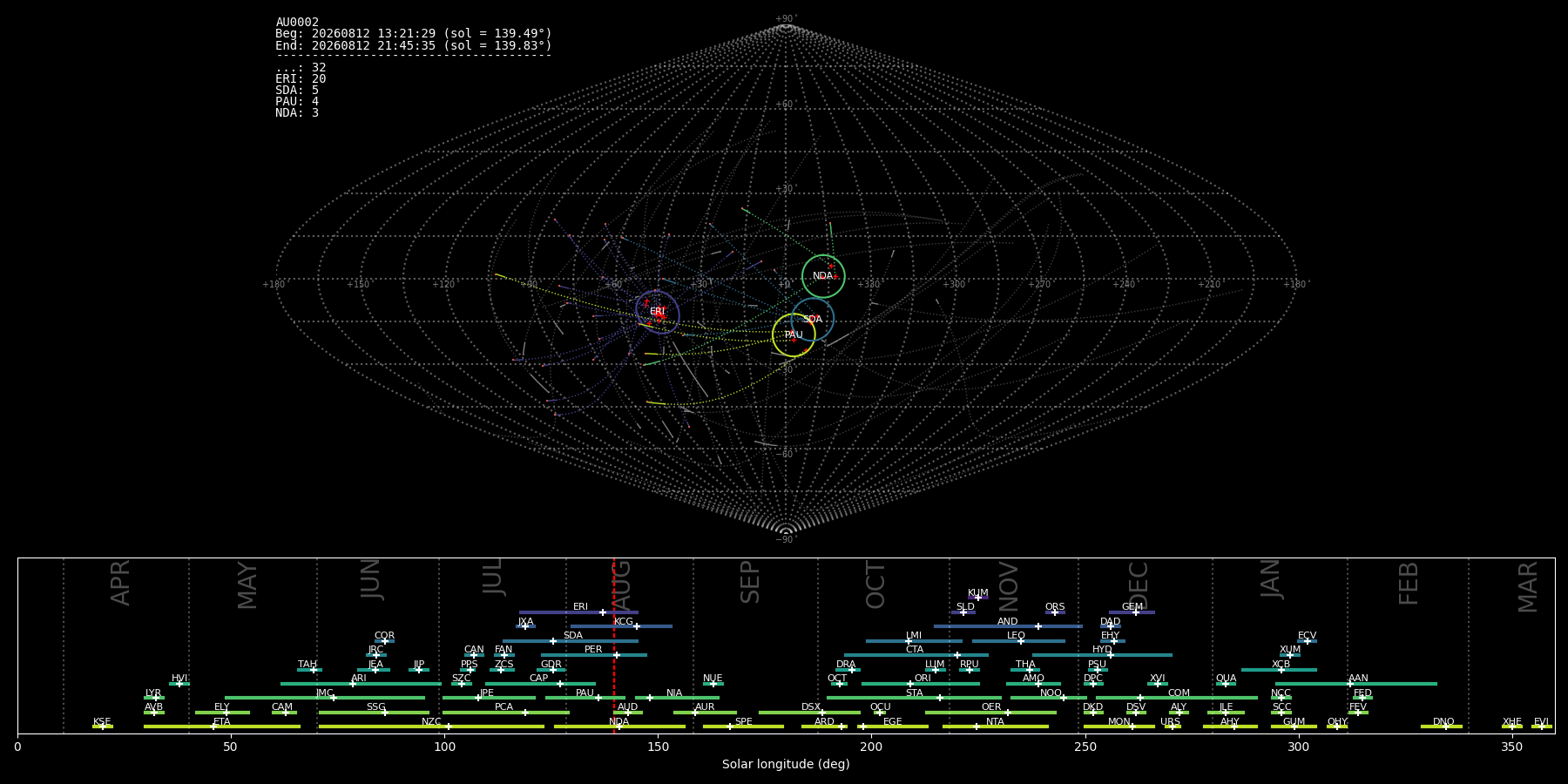
Task: Click the FEB month label
Action: pos(1409,583)
